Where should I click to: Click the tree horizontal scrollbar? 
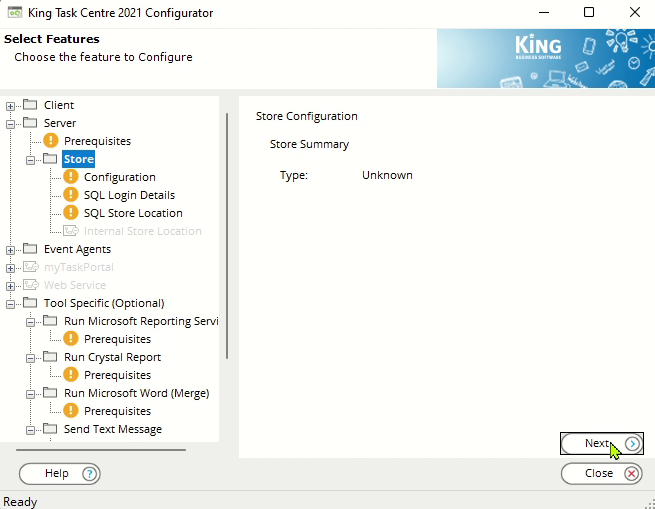coord(101,450)
